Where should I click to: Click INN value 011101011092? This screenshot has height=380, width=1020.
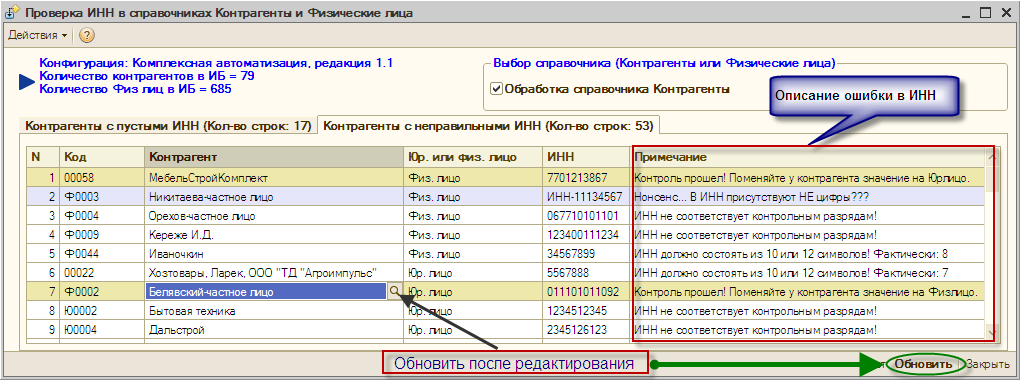point(586,292)
